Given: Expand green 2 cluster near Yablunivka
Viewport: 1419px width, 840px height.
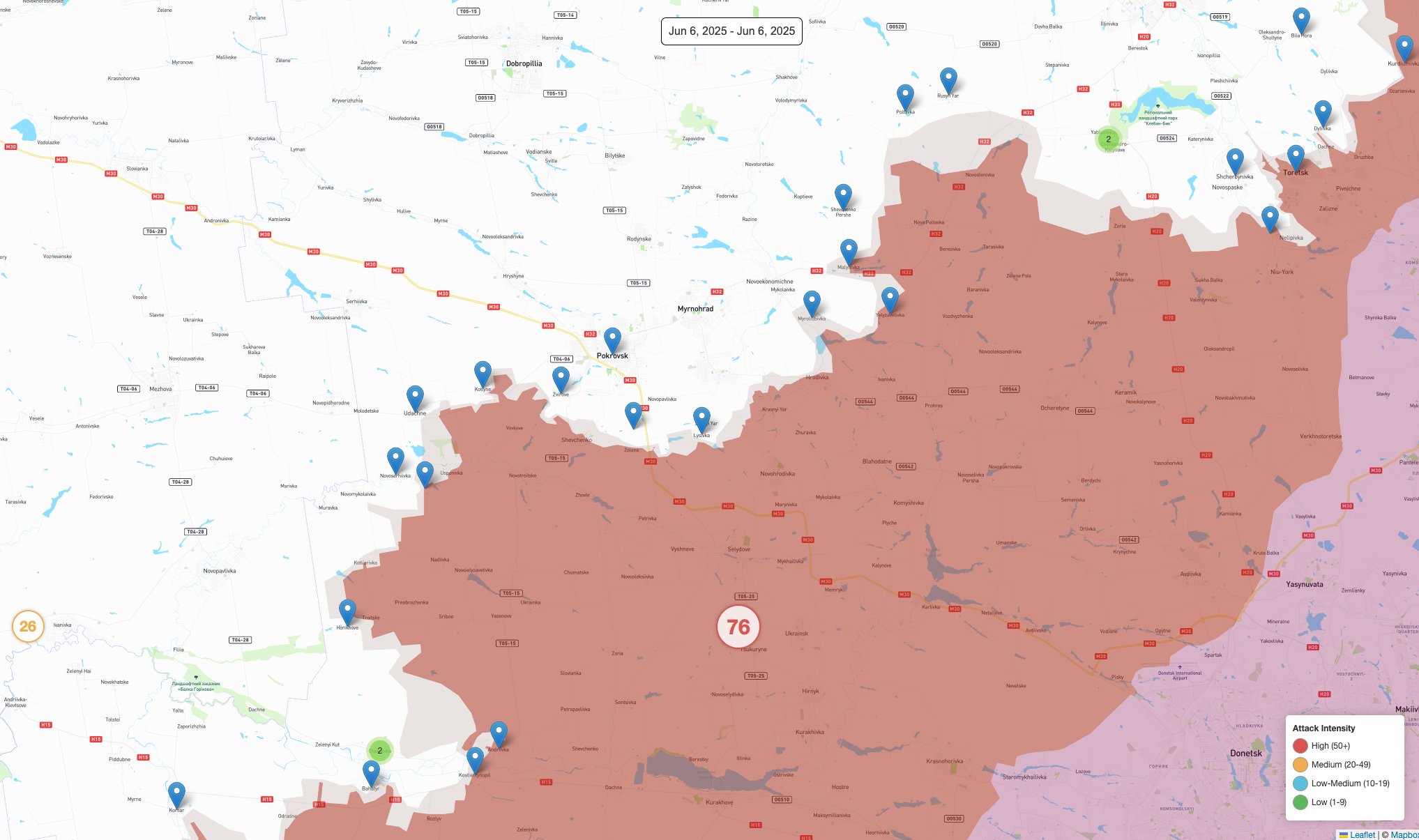Looking at the screenshot, I should pyautogui.click(x=1108, y=139).
